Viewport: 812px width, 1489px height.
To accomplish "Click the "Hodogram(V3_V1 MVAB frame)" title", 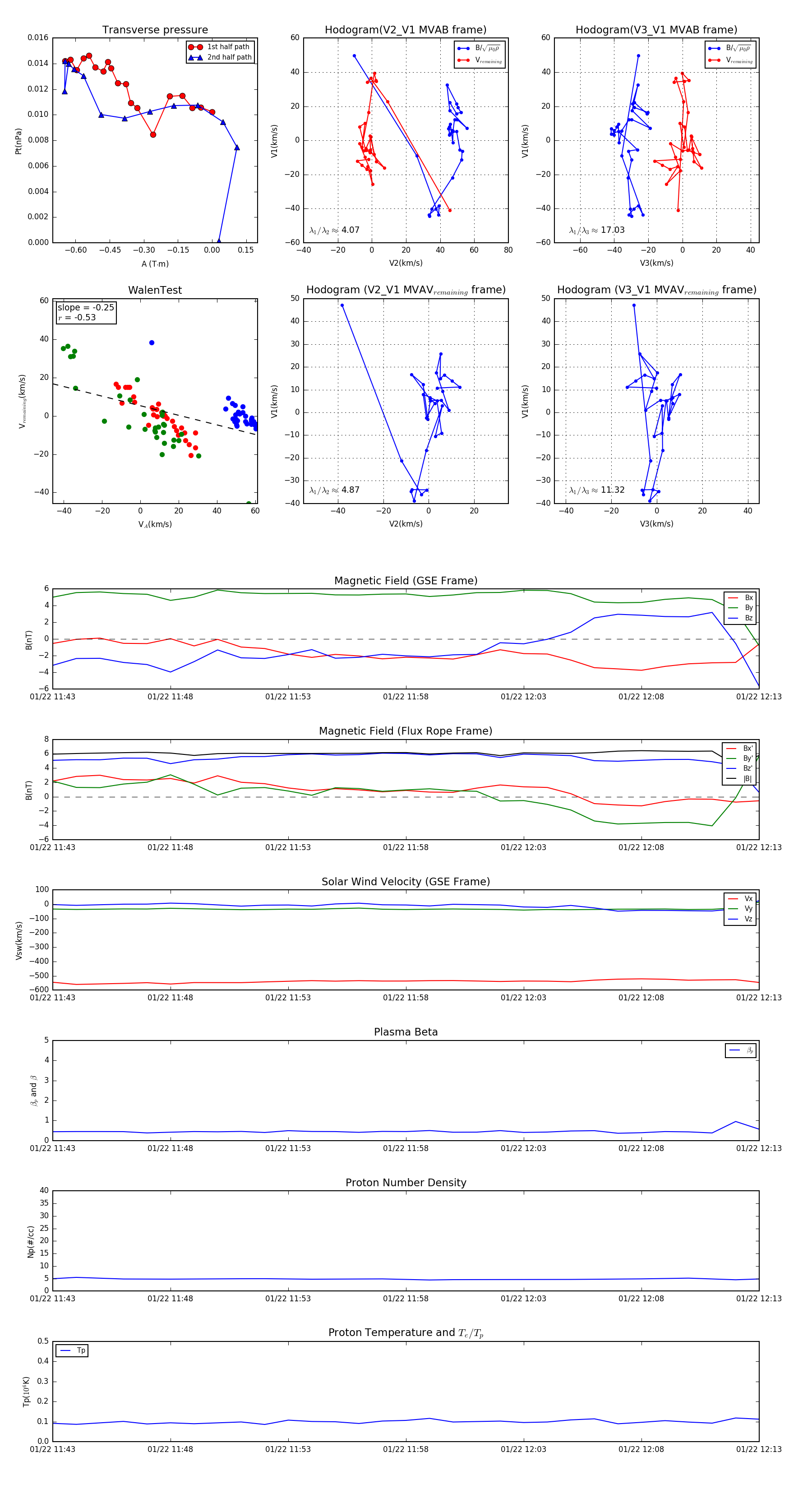I will coord(656,30).
